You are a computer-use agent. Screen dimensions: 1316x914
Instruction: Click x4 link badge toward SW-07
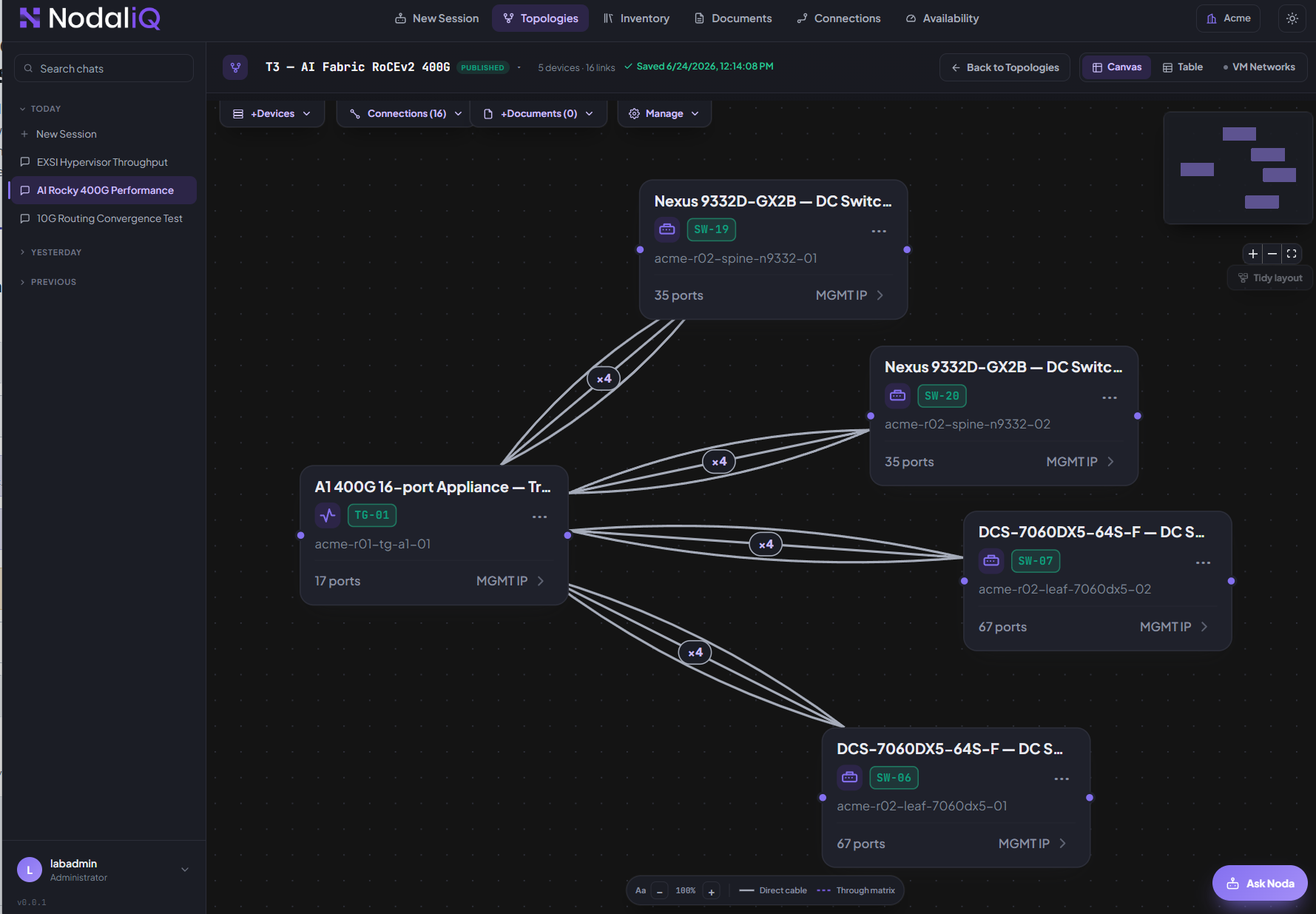point(766,544)
